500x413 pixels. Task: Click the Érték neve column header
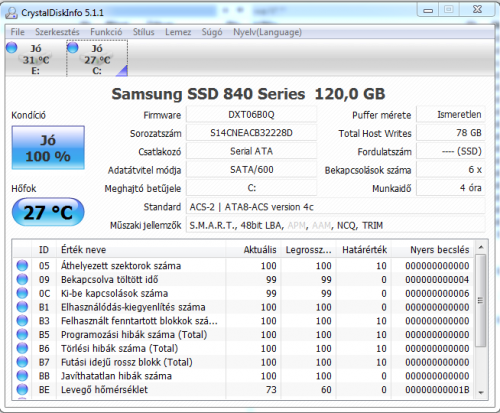point(141,250)
